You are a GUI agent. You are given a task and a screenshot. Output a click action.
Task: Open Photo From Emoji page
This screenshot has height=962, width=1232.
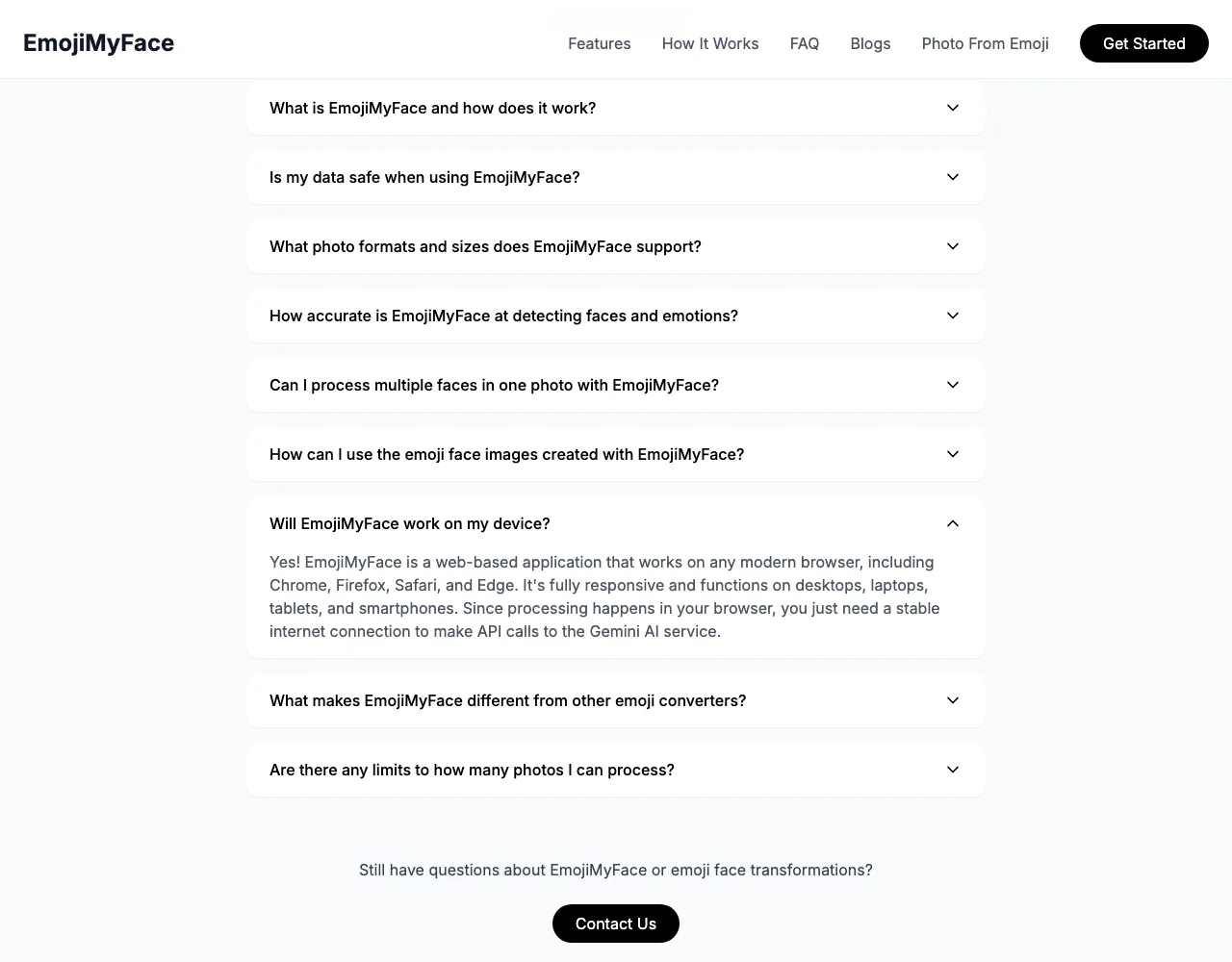986,43
